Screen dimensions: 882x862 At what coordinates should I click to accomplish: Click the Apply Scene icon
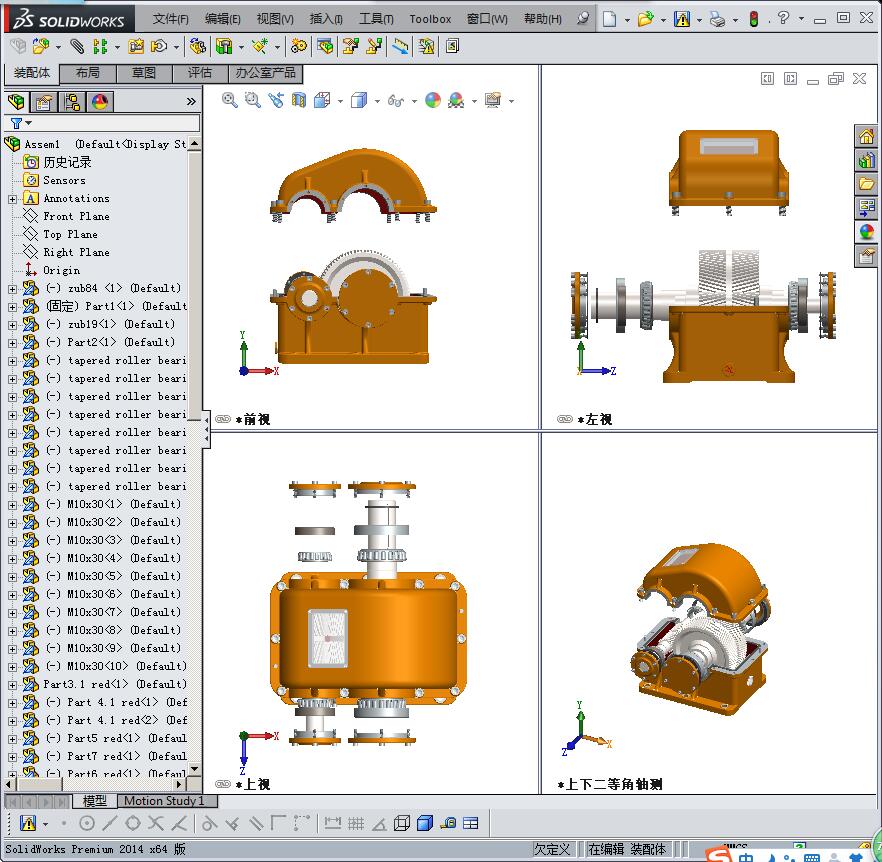(x=456, y=100)
